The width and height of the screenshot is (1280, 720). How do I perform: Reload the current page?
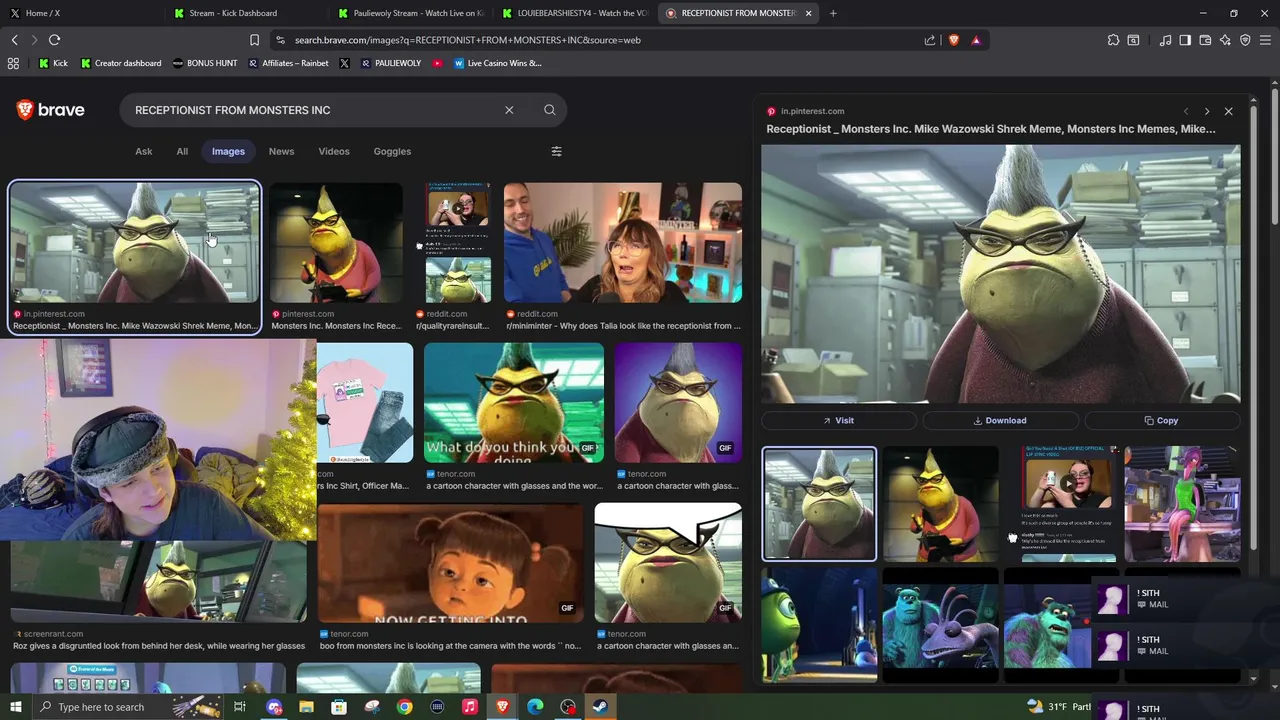pyautogui.click(x=54, y=40)
